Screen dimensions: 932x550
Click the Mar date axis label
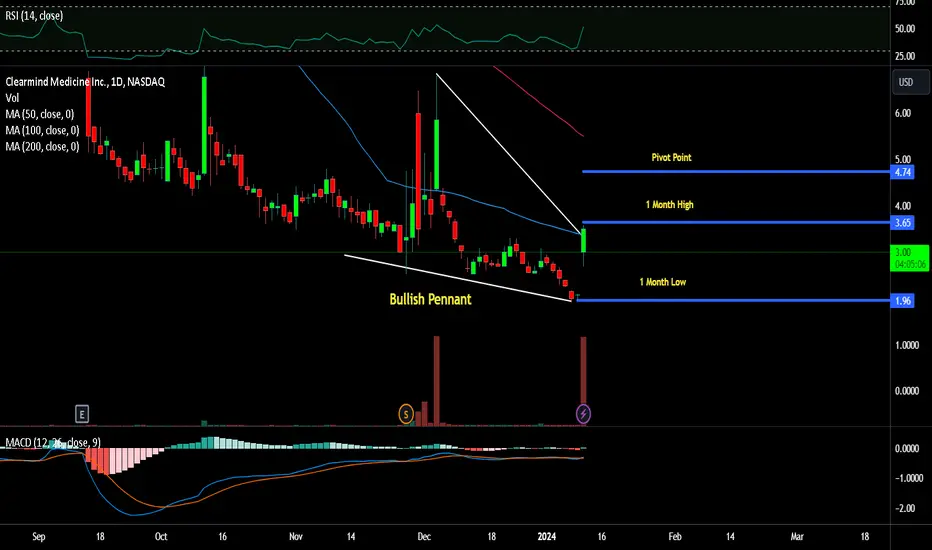(796, 536)
